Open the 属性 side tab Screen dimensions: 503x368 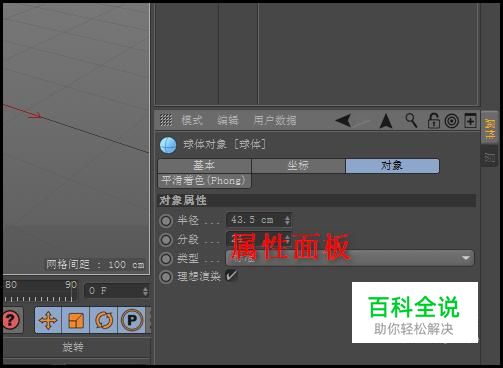(x=489, y=128)
